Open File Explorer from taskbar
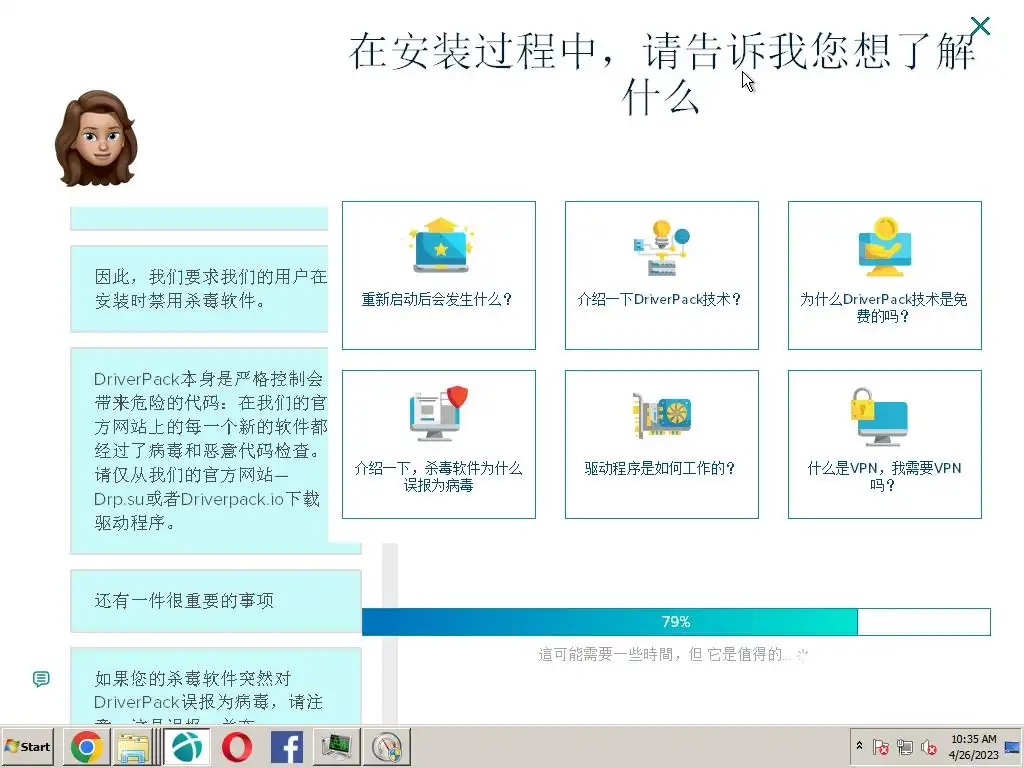The width and height of the screenshot is (1024, 768). 135,747
